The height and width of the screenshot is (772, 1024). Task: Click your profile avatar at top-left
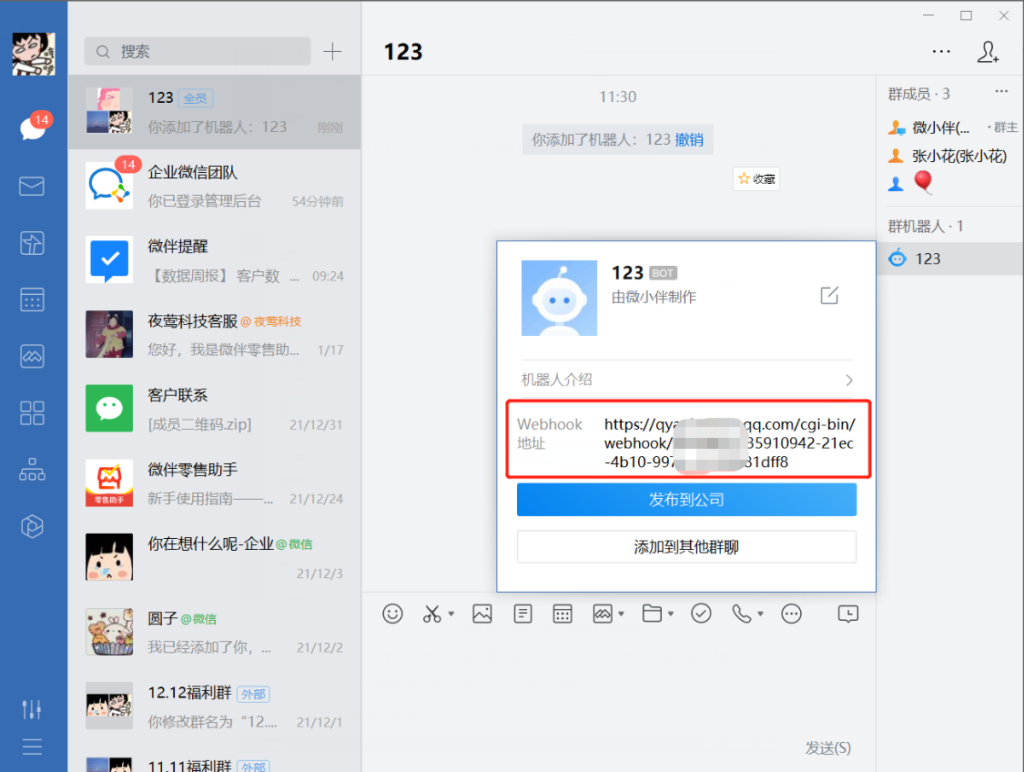(x=34, y=54)
